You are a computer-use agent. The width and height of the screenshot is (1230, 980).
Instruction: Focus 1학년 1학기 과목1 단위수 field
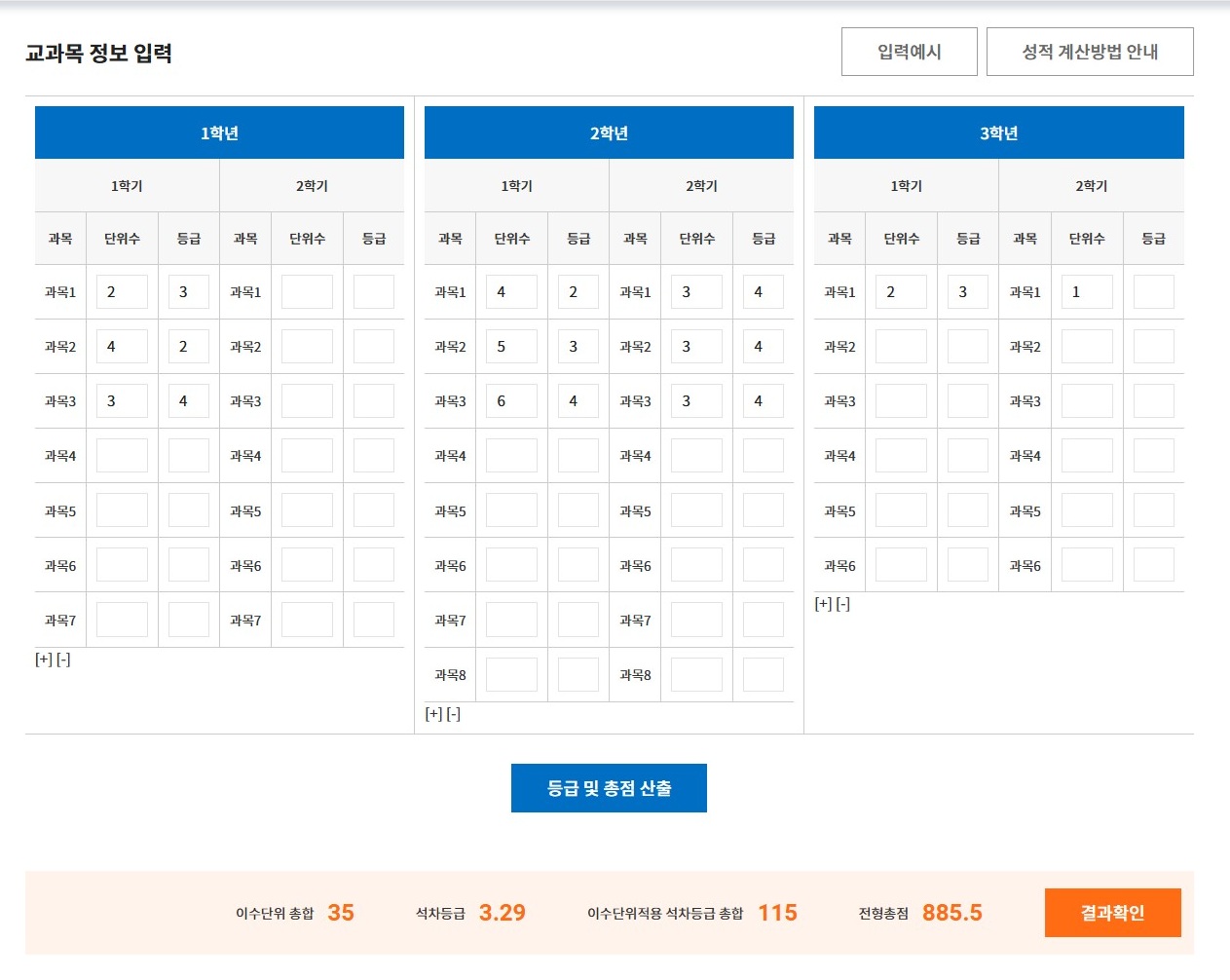point(122,292)
